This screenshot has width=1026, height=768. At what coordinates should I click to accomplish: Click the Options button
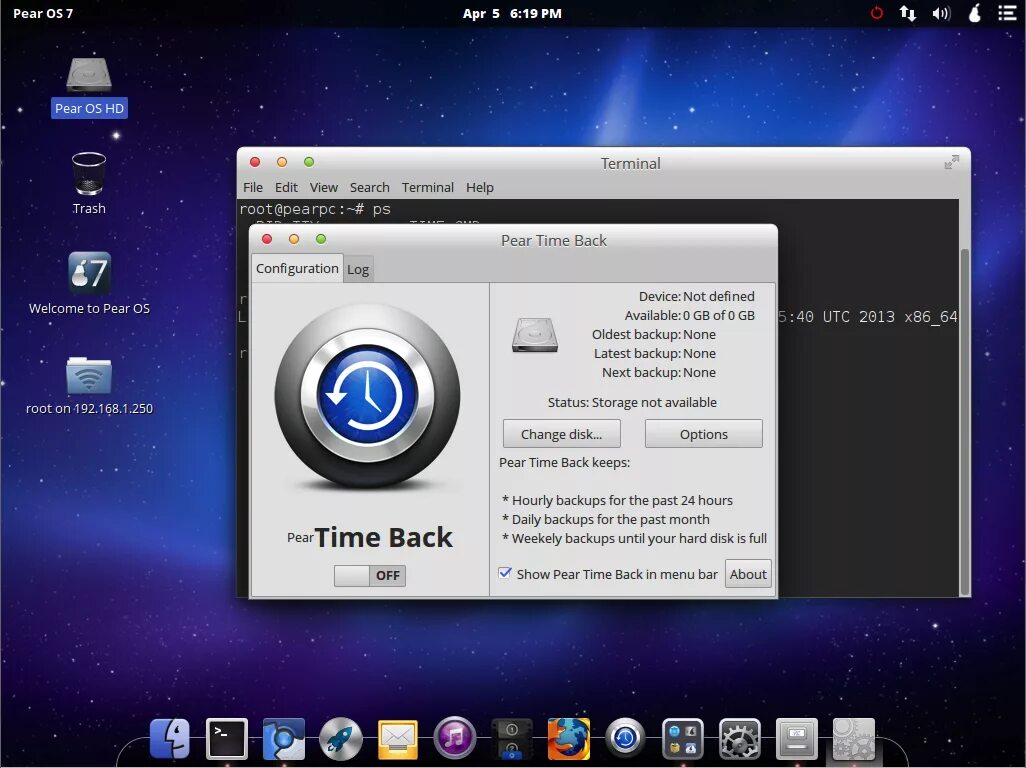click(703, 434)
